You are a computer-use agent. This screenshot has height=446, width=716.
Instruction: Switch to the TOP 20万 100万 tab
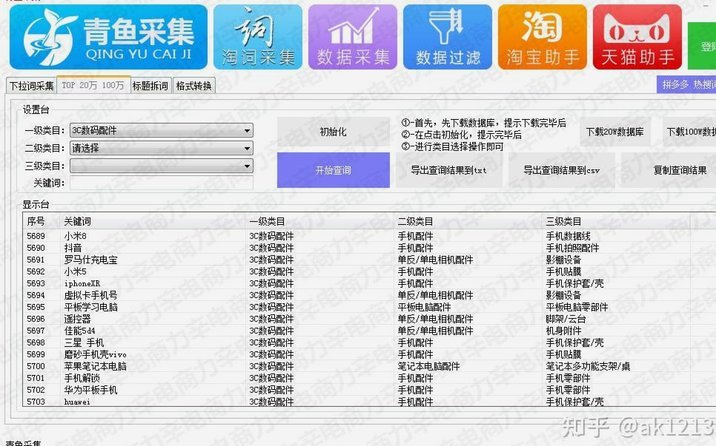(x=93, y=85)
